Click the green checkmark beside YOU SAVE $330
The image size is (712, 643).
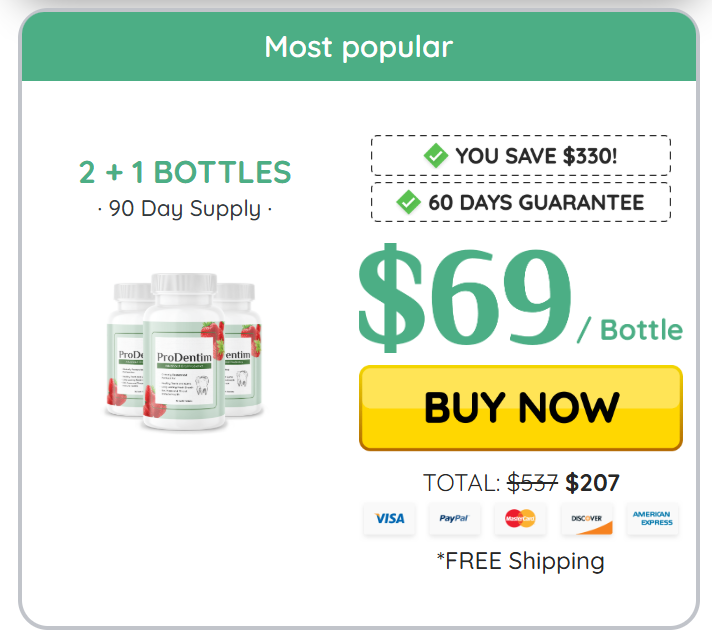[x=435, y=155]
